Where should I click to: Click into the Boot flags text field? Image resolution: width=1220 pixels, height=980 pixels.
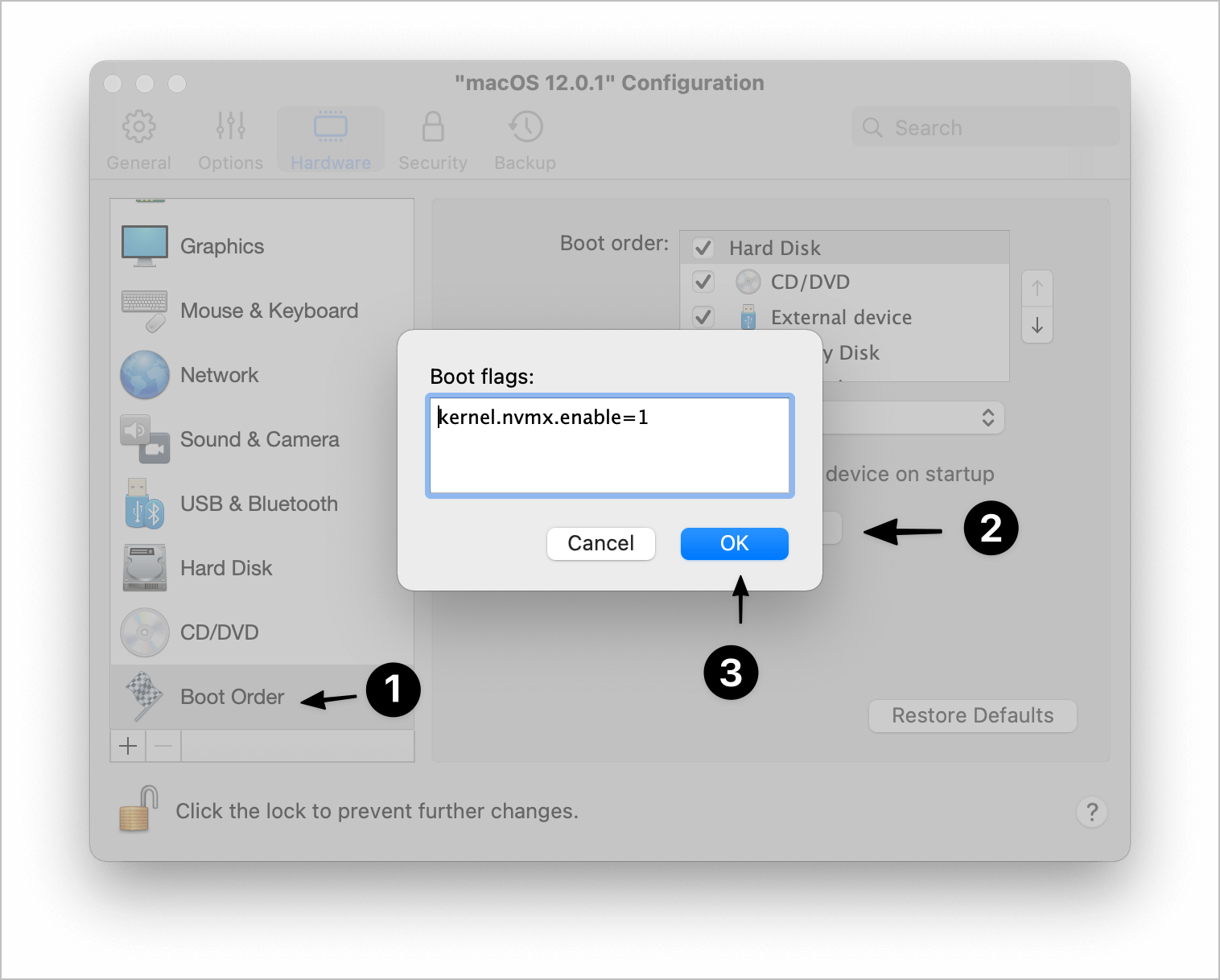tap(609, 445)
